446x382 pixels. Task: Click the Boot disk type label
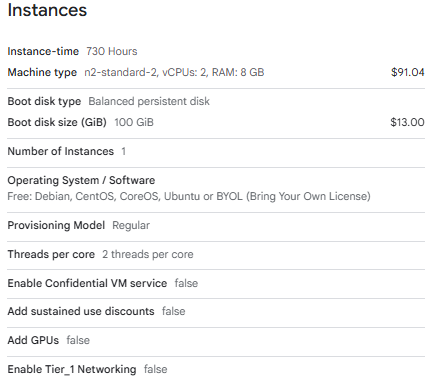coord(44,101)
